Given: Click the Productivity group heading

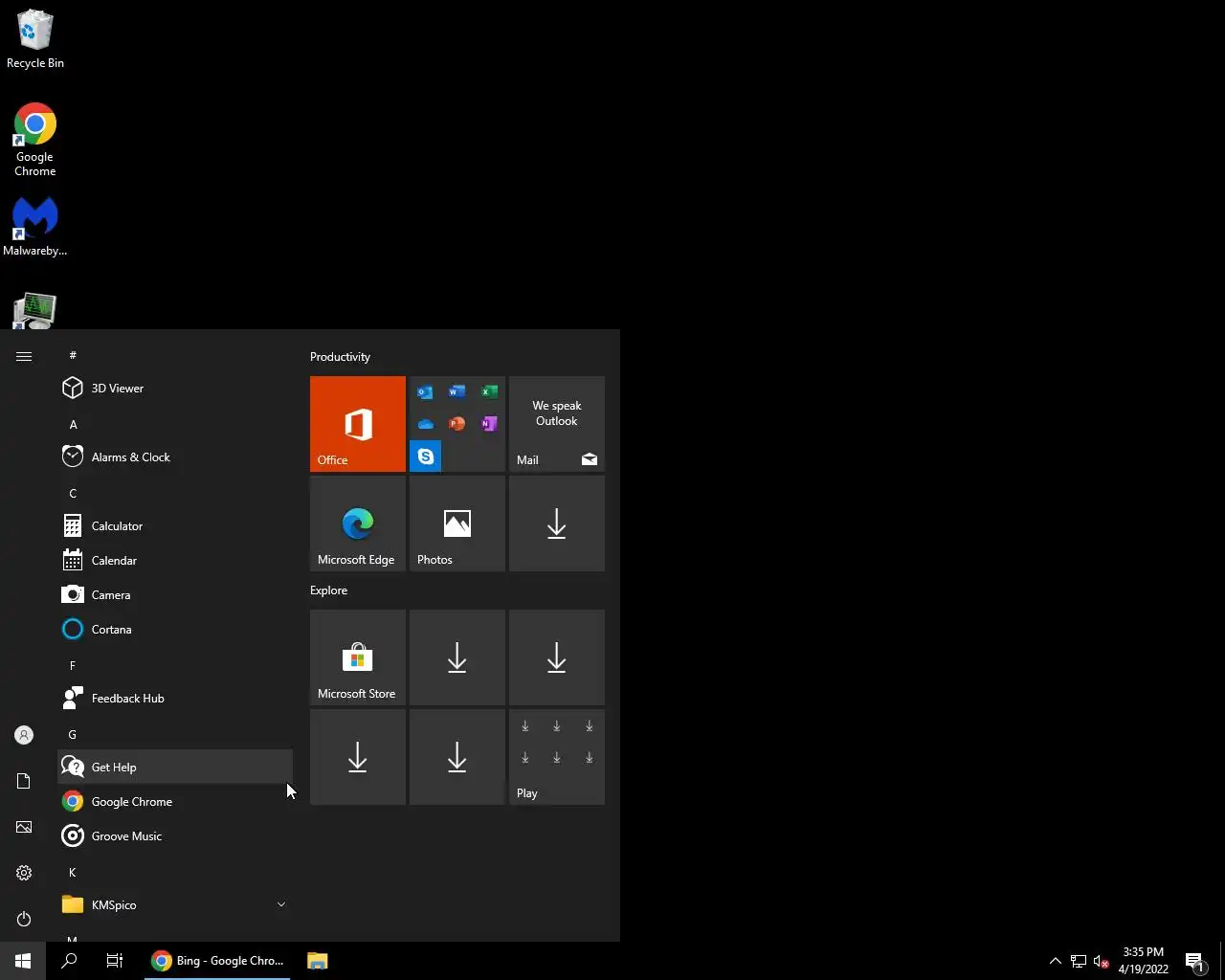Looking at the screenshot, I should pos(340,357).
